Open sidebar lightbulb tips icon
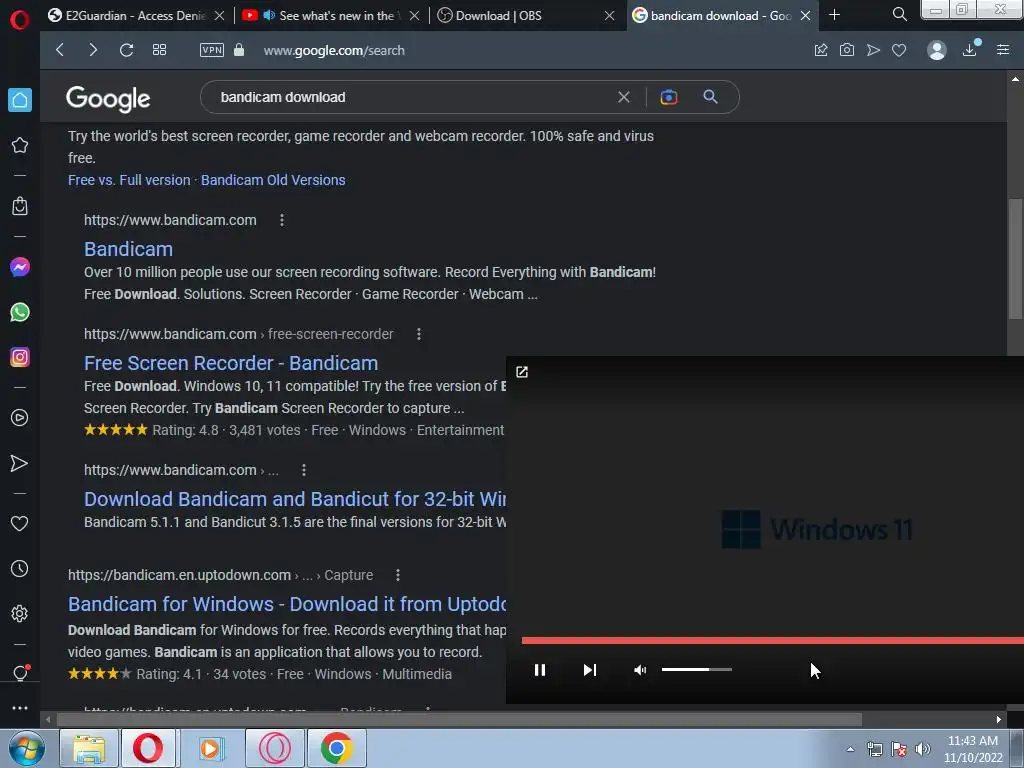The width and height of the screenshot is (1024, 768). coord(20,673)
